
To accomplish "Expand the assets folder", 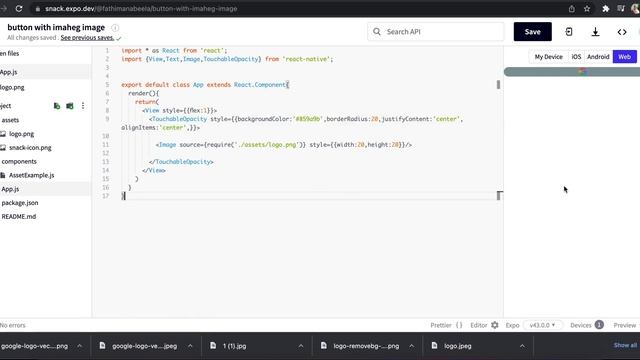I will click(10, 120).
